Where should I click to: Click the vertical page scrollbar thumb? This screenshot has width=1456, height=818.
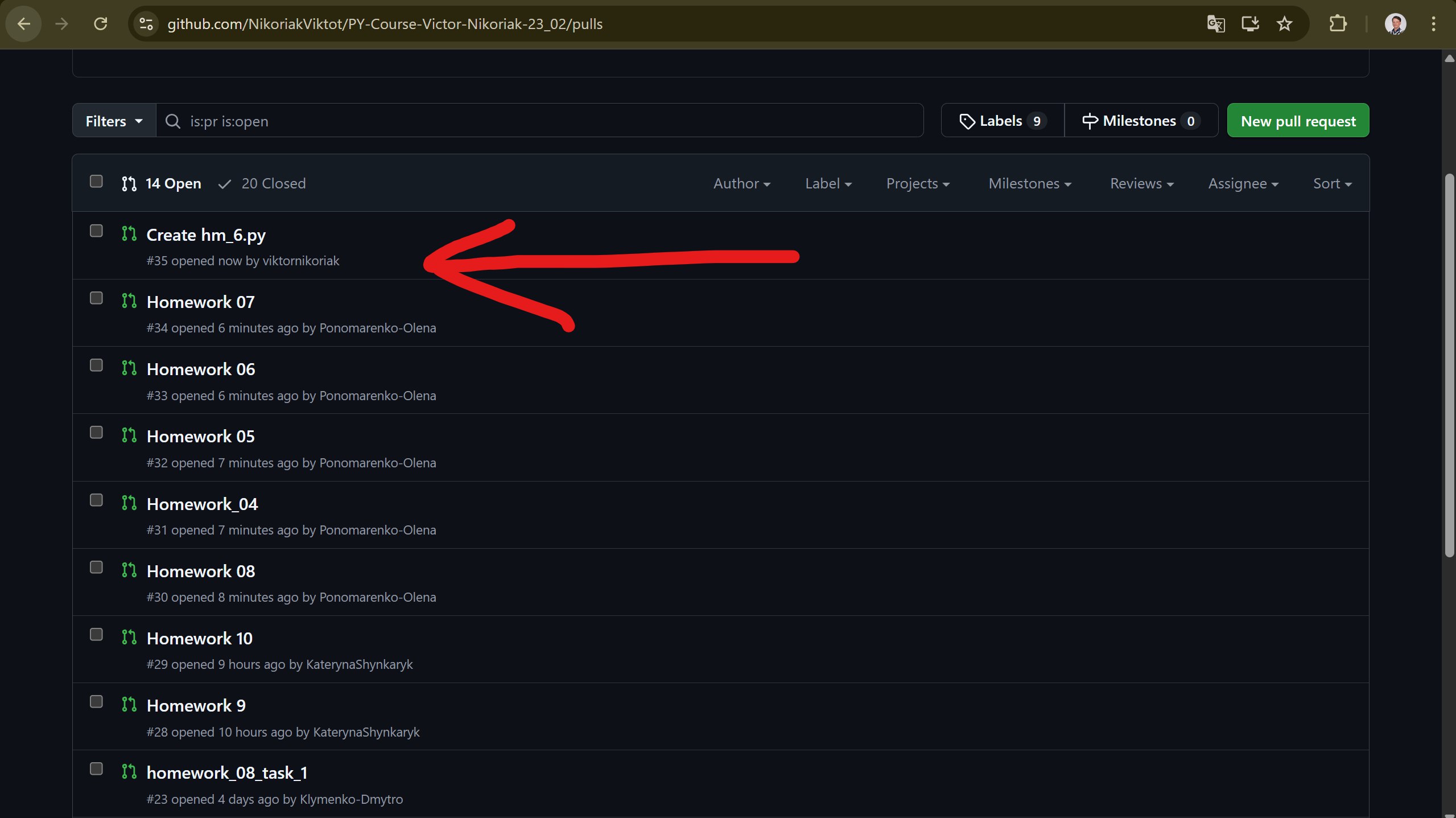click(x=1449, y=364)
